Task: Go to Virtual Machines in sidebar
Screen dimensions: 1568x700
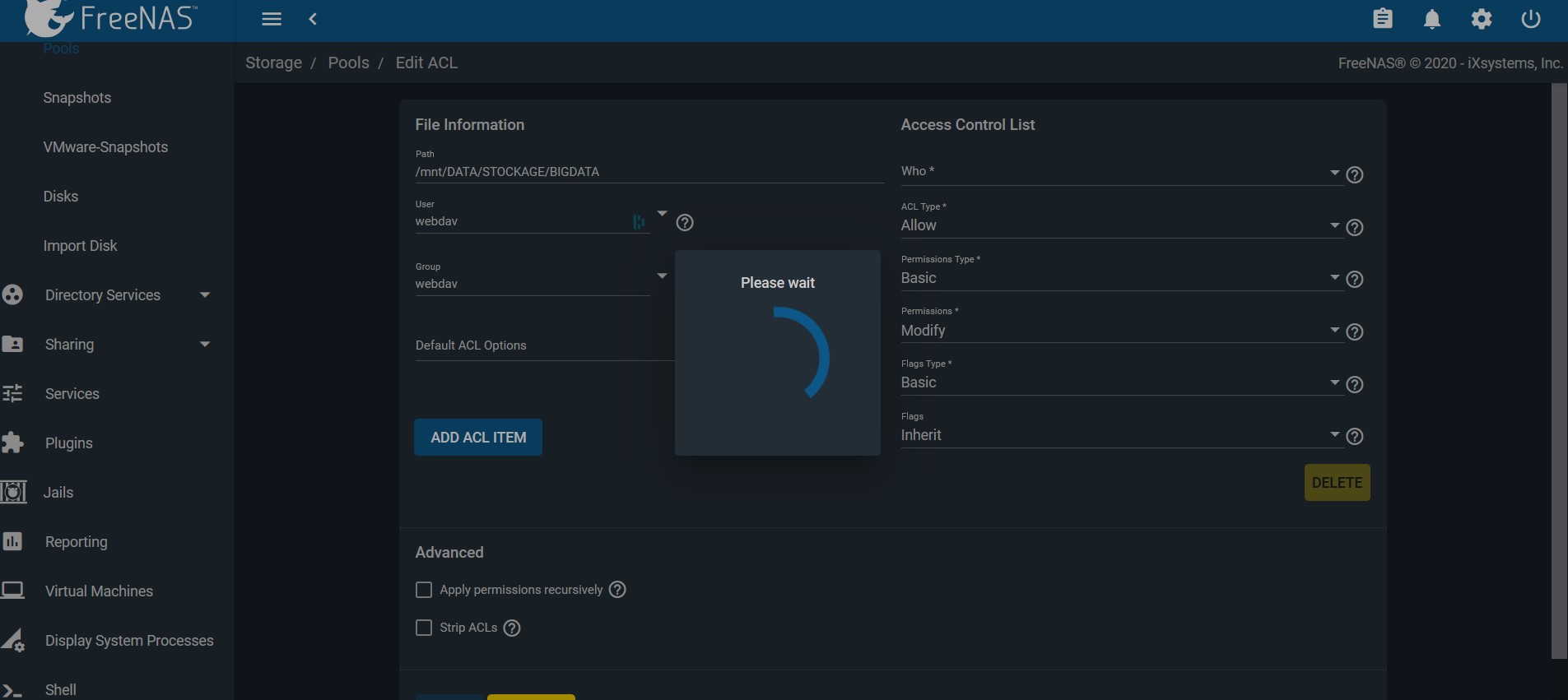Action: click(x=99, y=591)
